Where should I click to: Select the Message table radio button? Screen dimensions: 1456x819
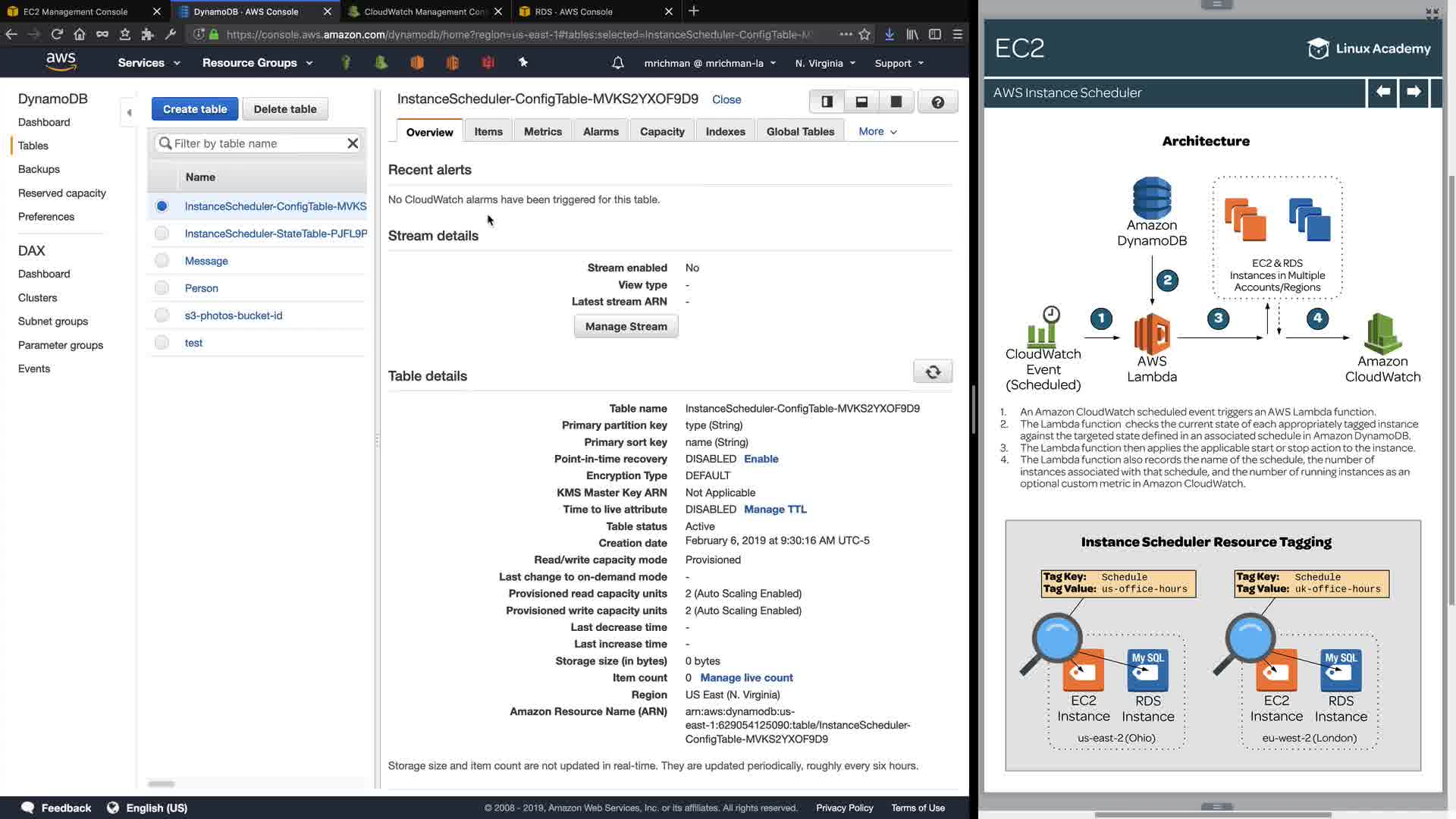[x=162, y=261]
